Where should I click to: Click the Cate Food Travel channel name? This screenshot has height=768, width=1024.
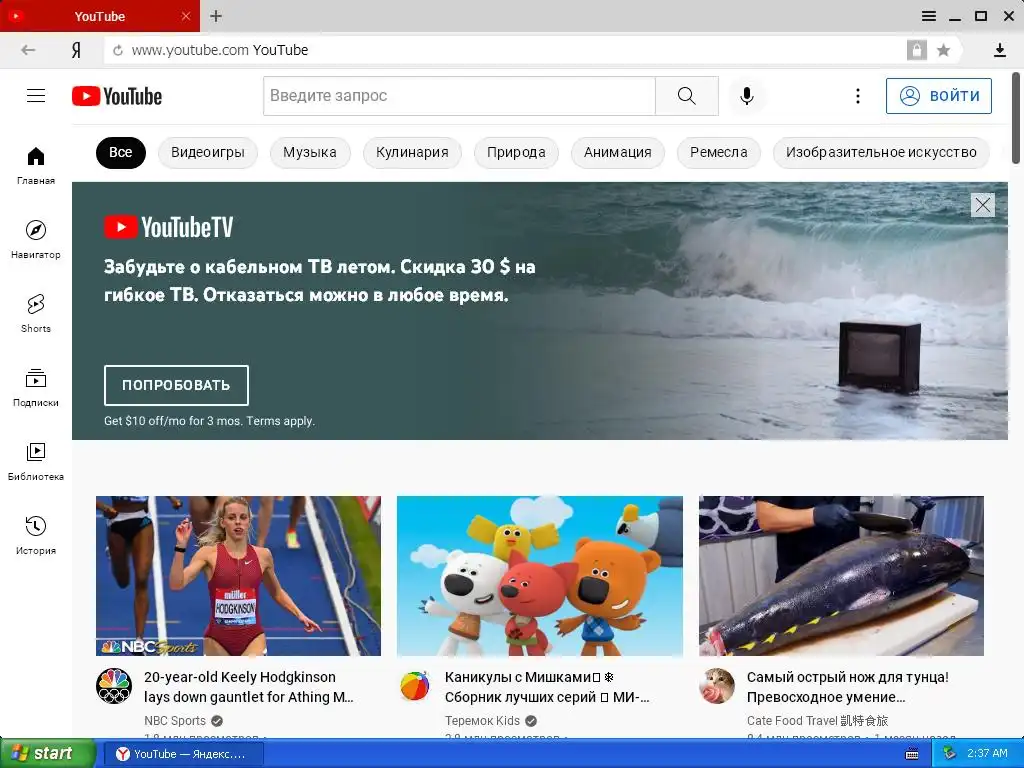click(x=817, y=721)
